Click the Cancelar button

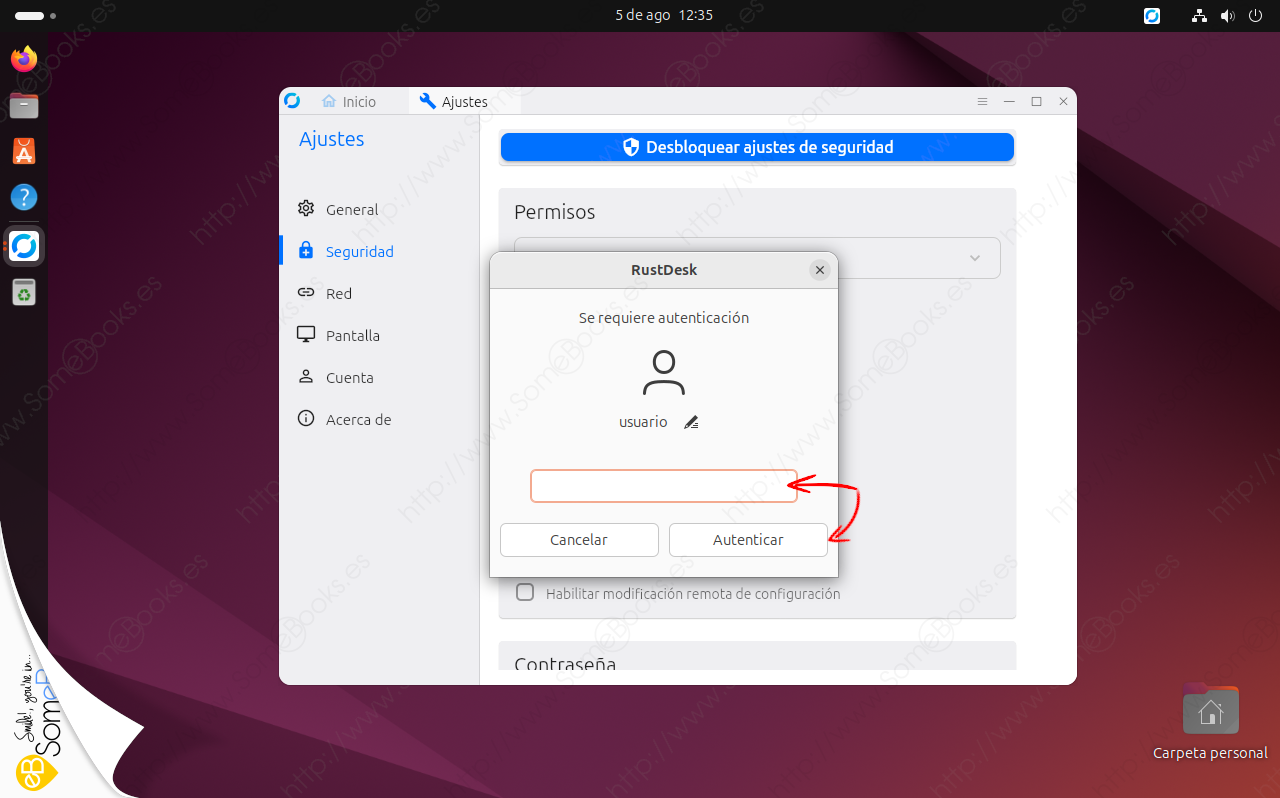click(x=579, y=540)
